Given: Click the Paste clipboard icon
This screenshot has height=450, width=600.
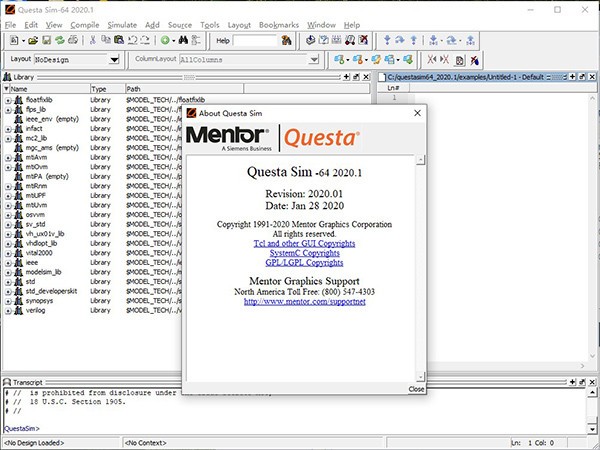Looking at the screenshot, I should [119, 40].
